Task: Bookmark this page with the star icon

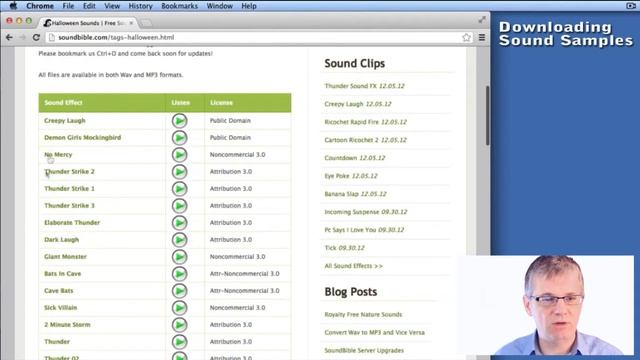Action: click(x=467, y=37)
